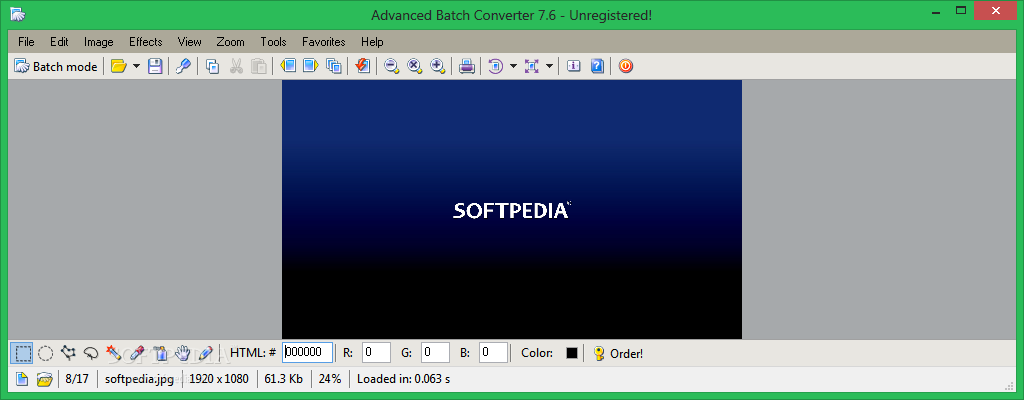
Task: Click the resize image icon
Action: (532, 66)
